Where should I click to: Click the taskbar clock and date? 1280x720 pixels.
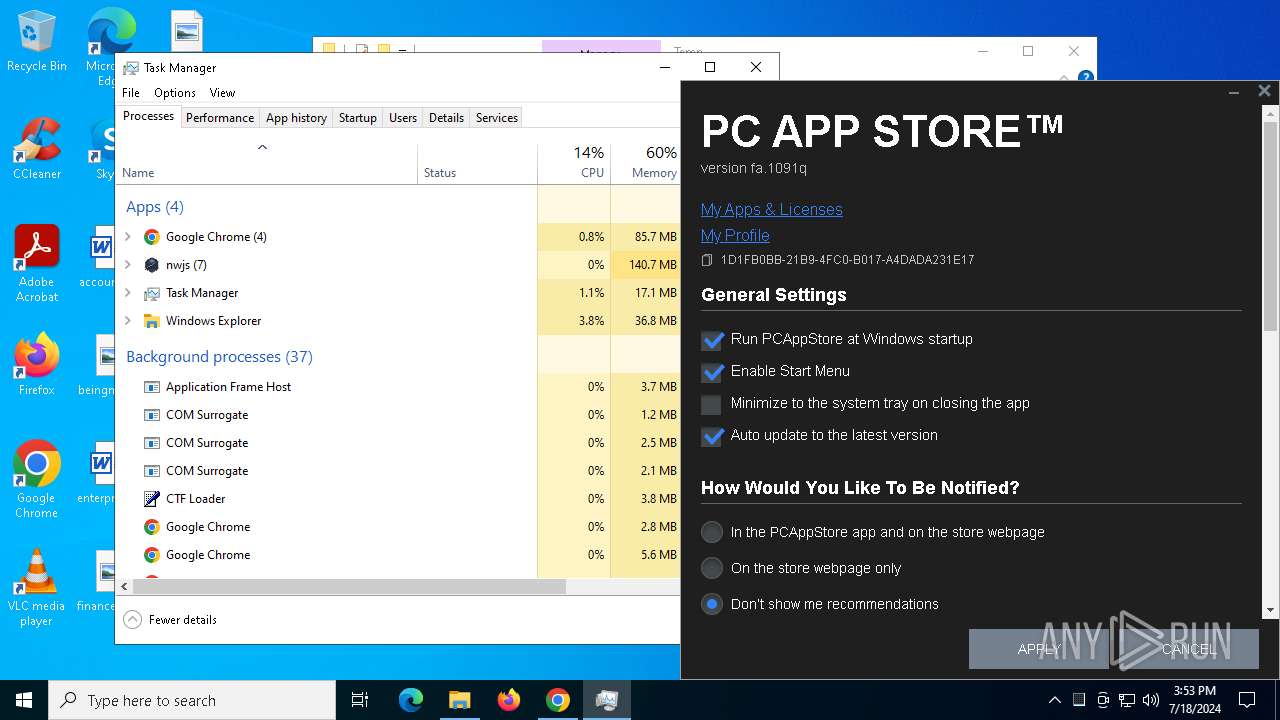point(1193,700)
